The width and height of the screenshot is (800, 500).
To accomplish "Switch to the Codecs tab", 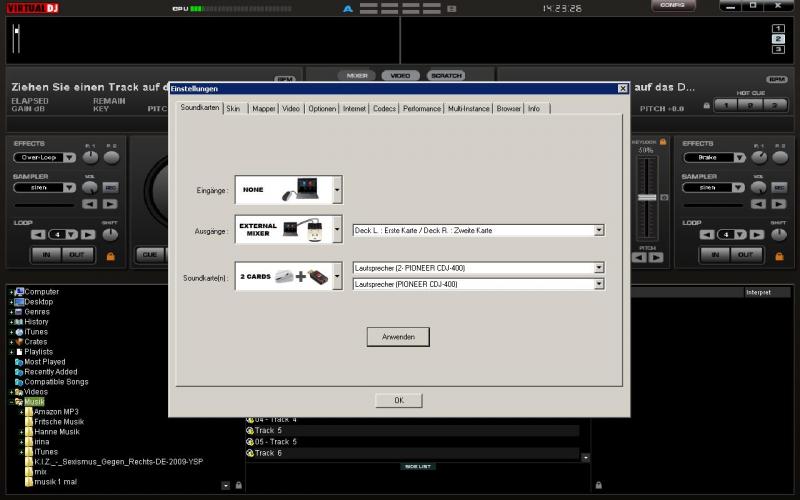I will (x=384, y=109).
